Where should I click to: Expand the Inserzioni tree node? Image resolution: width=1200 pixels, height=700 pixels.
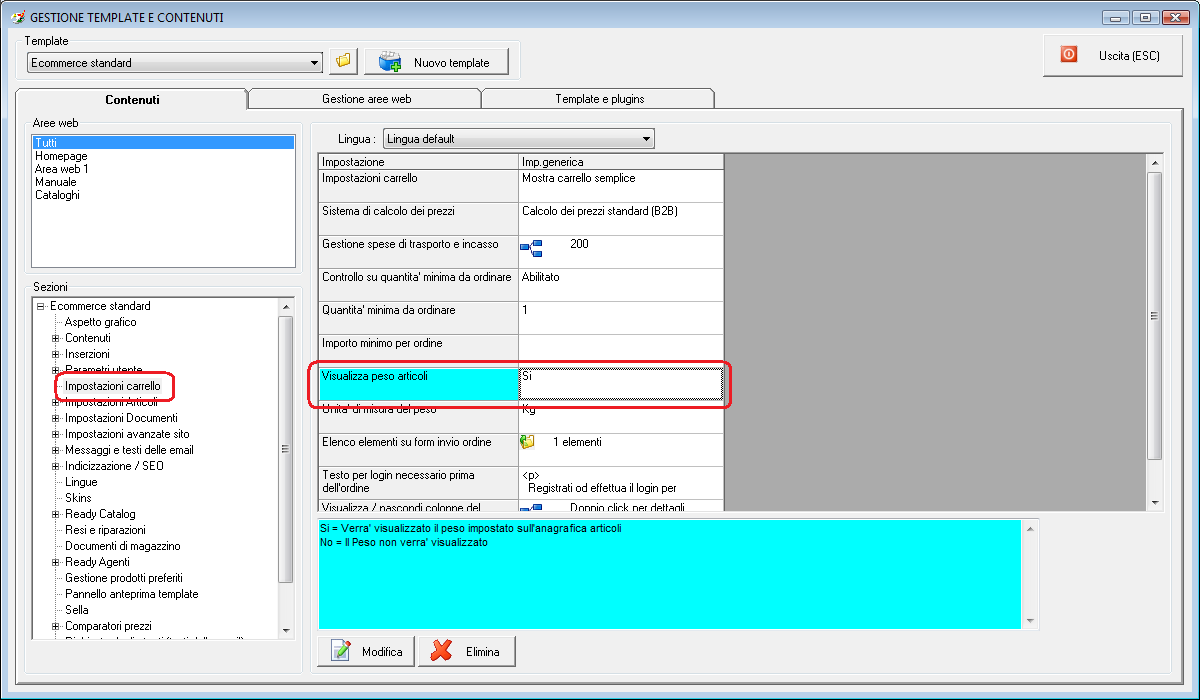click(56, 354)
